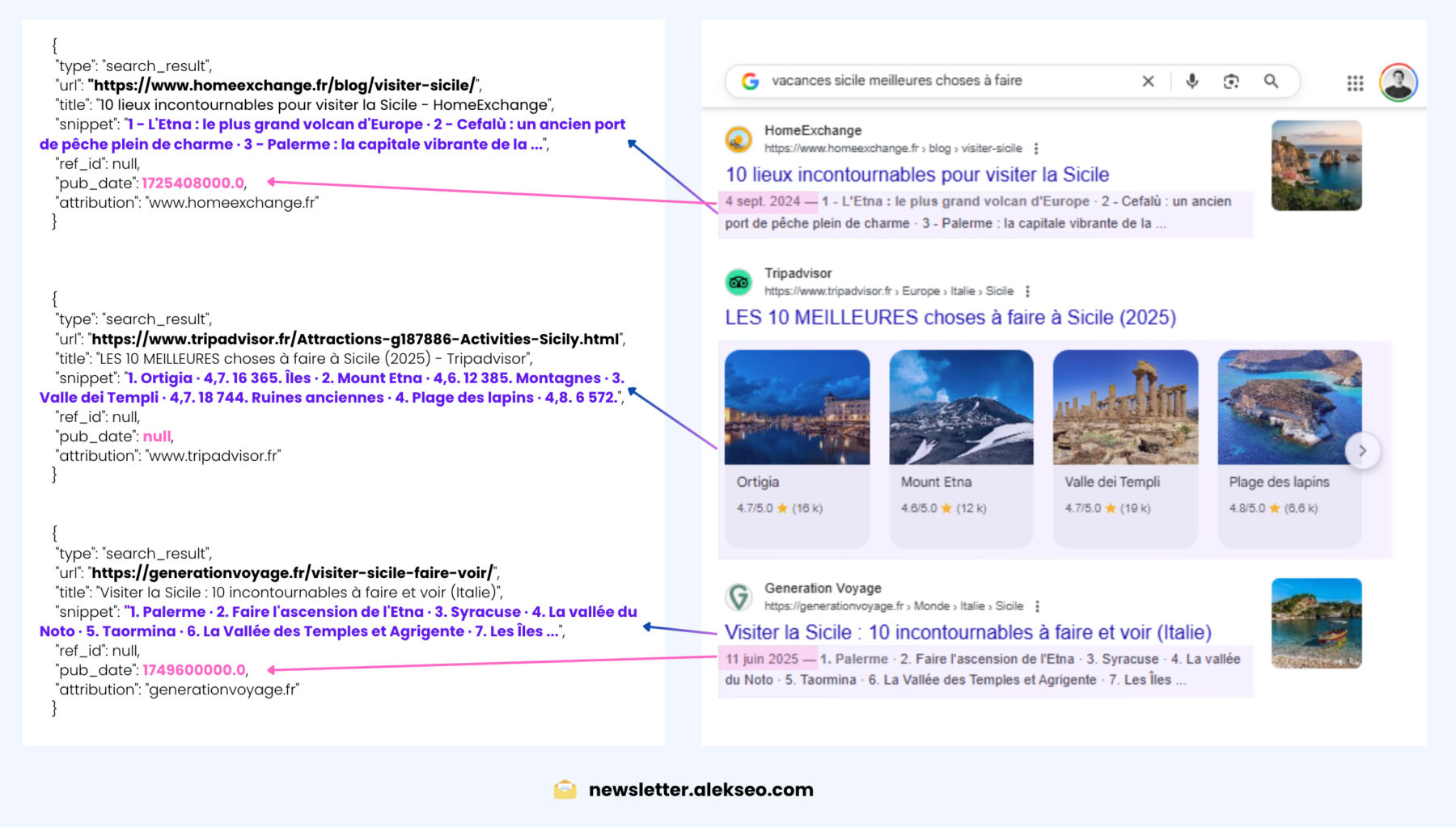
Task: Click the 'Valle dei Templi' card title
Action: point(1112,482)
